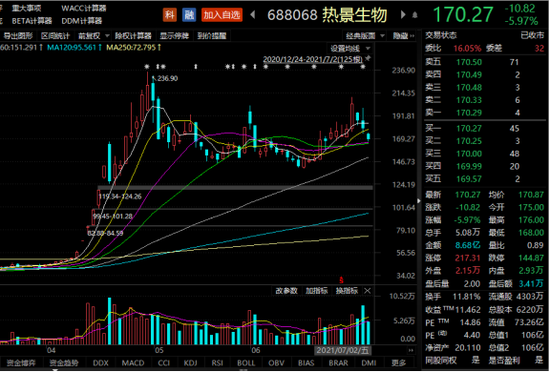Open 区间统计 interval statistics
This screenshot has height=372, width=550.
(x=55, y=36)
